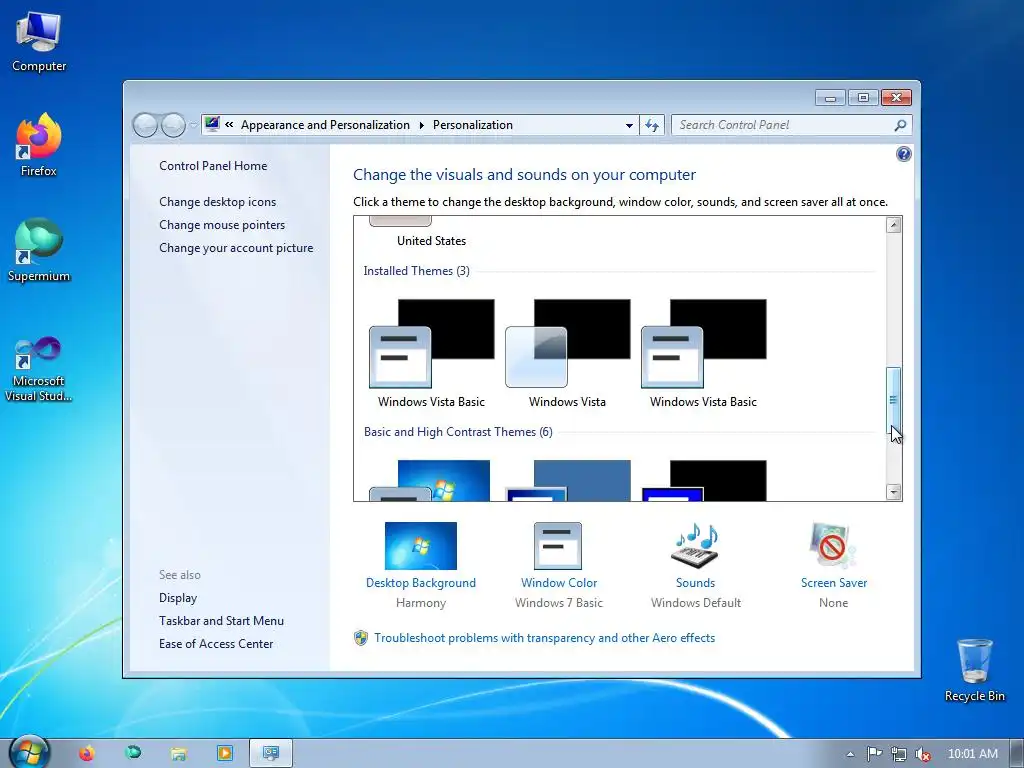Click the muted volume tray icon
The image size is (1024, 768).
(x=923, y=754)
